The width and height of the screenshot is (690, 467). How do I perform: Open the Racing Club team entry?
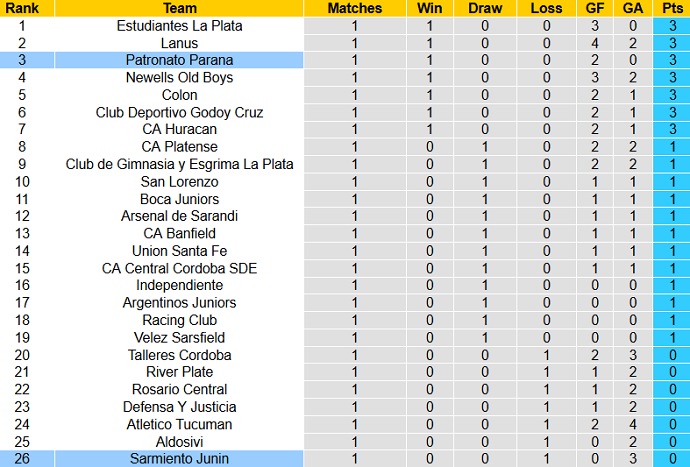click(x=179, y=320)
